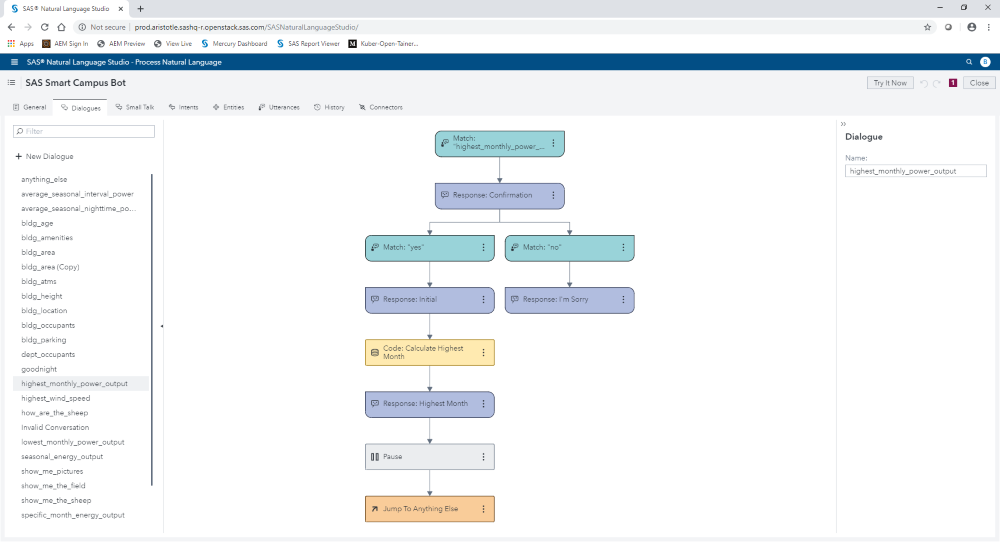This screenshot has height=542, width=1000.
Task: Click the search icon in blue header
Action: point(968,62)
